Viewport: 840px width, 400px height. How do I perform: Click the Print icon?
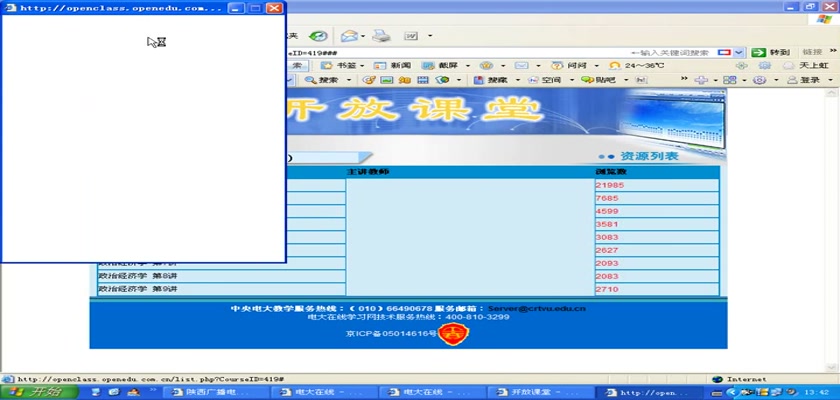(x=381, y=36)
